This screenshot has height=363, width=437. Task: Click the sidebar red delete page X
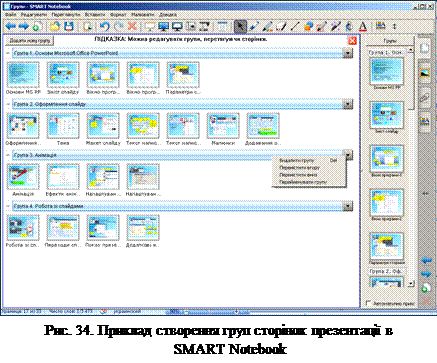[426, 301]
